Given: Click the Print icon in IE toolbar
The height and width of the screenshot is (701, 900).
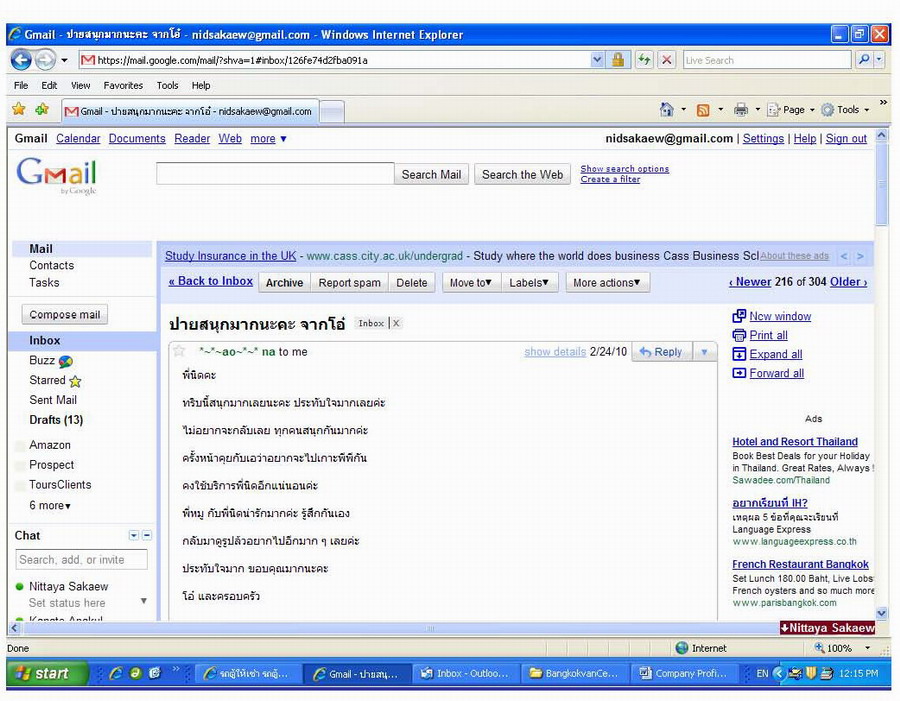Looking at the screenshot, I should click(x=741, y=110).
